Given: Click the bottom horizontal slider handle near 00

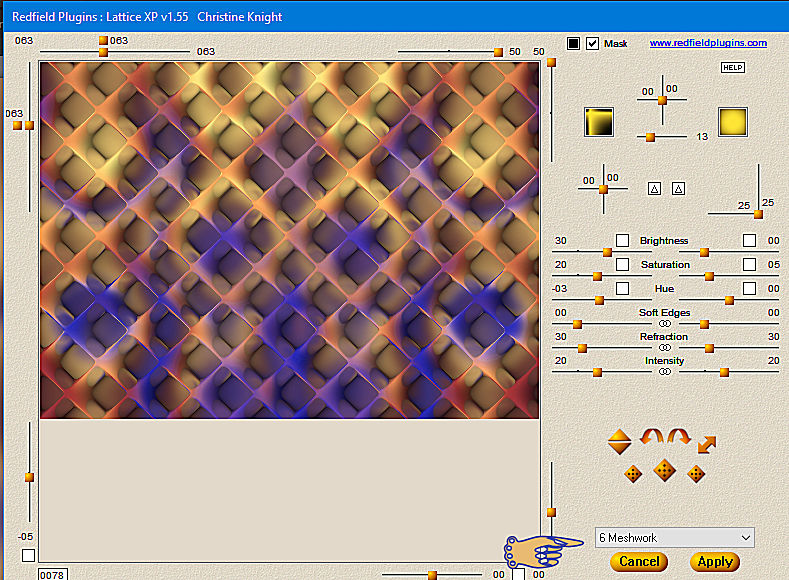Looking at the screenshot, I should [432, 575].
